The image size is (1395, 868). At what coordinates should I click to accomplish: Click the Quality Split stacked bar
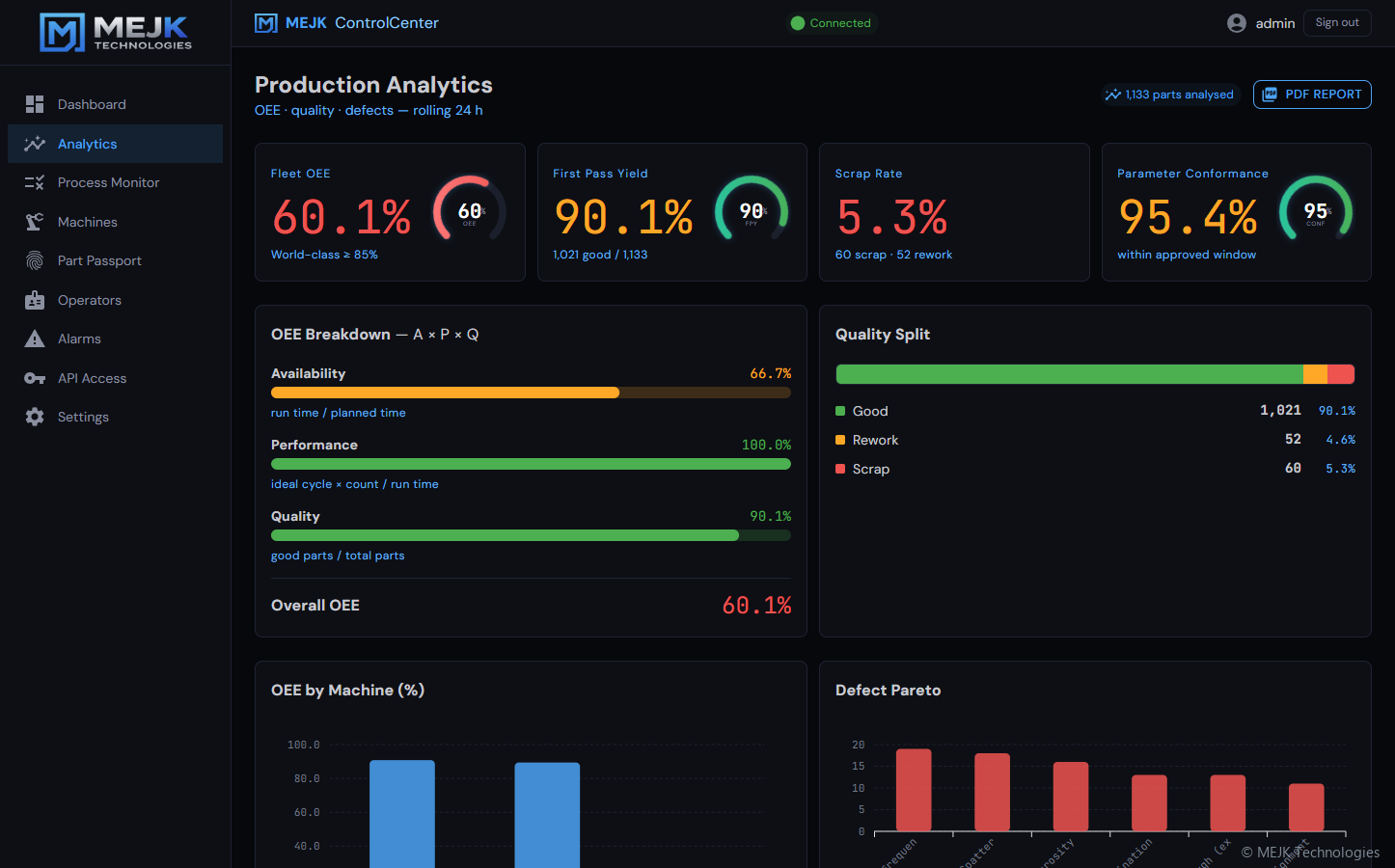(1095, 374)
